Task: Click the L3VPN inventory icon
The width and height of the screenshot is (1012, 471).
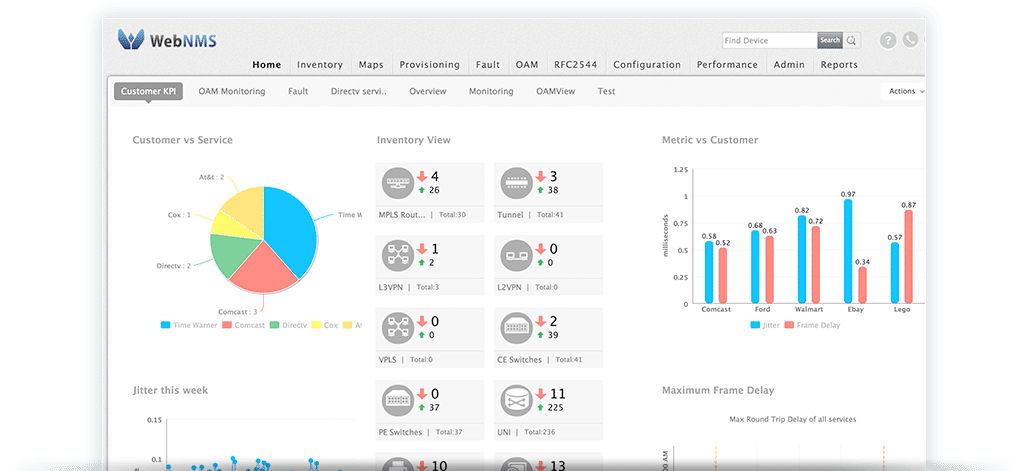Action: coord(397,255)
